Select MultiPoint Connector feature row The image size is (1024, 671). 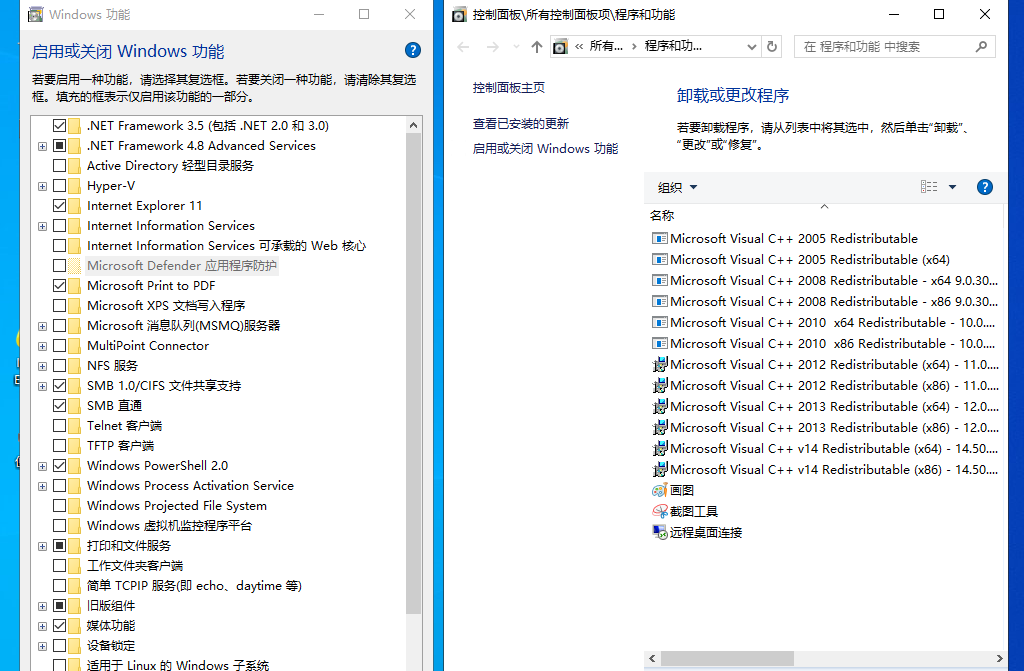point(148,346)
